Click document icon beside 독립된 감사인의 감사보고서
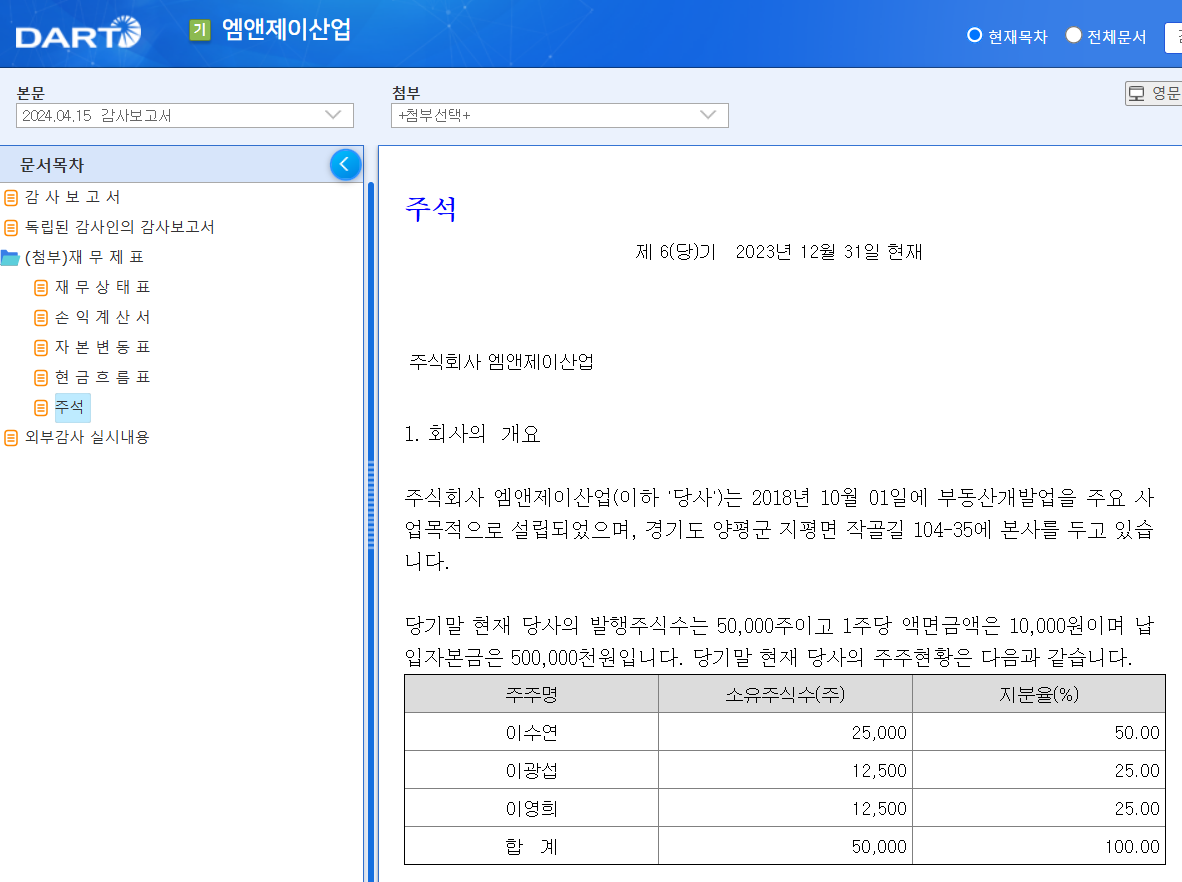 click(11, 228)
